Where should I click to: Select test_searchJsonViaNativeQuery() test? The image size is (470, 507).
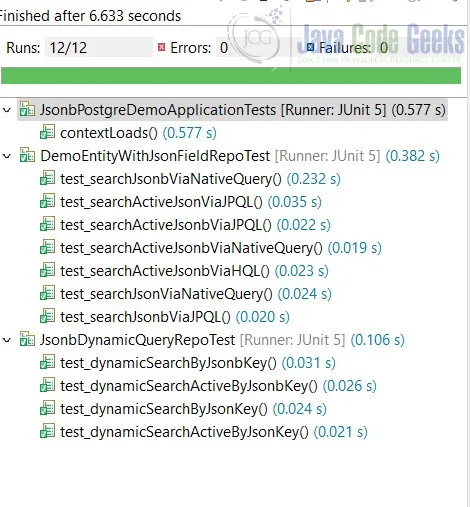click(x=196, y=294)
